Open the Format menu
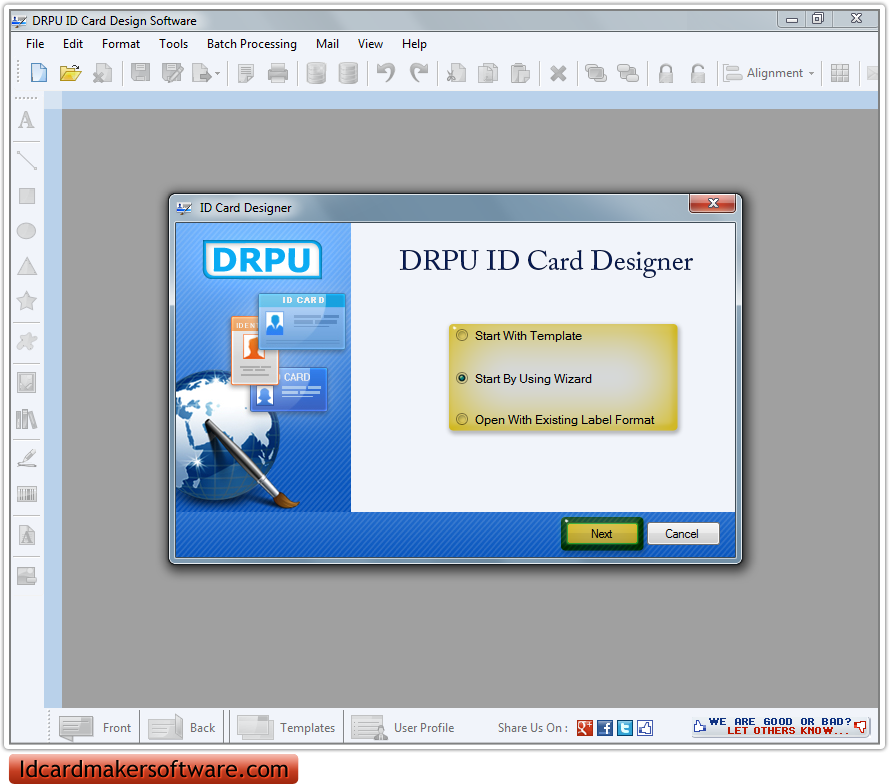This screenshot has width=889, height=784. (x=121, y=44)
